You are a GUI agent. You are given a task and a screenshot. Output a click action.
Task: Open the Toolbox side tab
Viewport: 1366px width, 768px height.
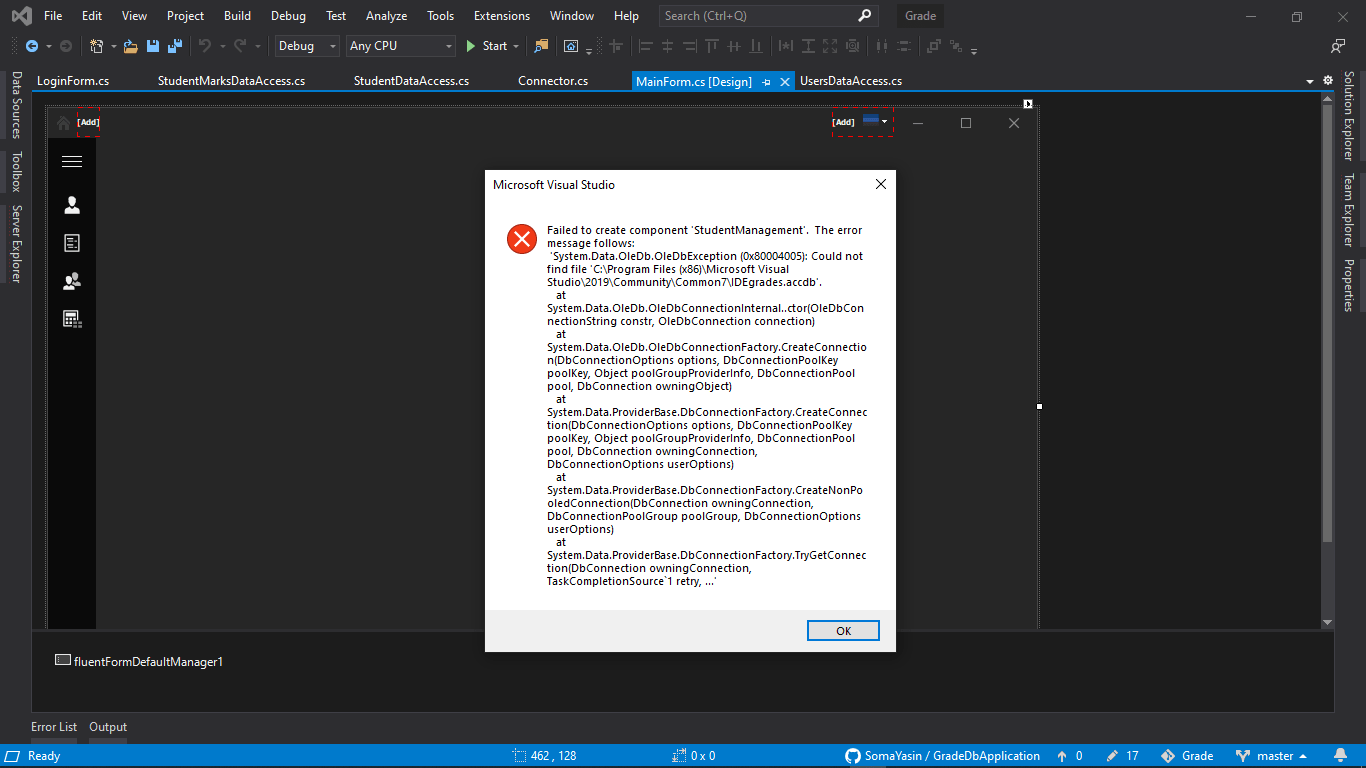click(x=17, y=172)
